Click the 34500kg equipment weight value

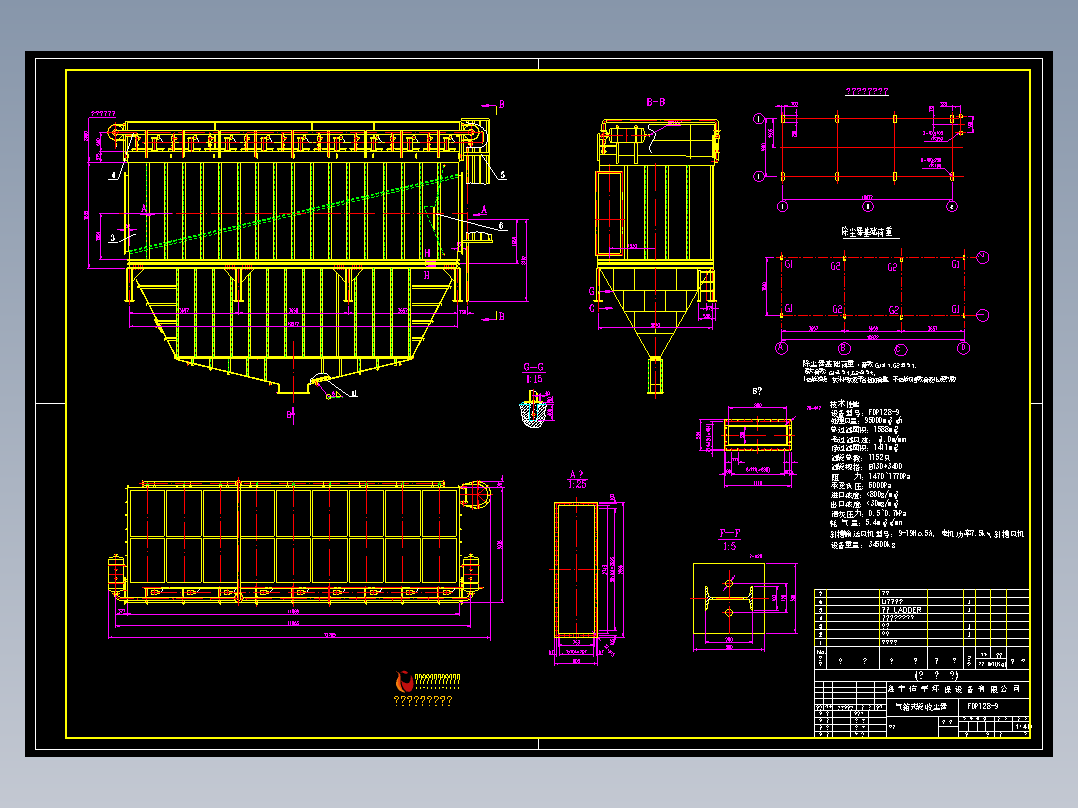click(882, 545)
